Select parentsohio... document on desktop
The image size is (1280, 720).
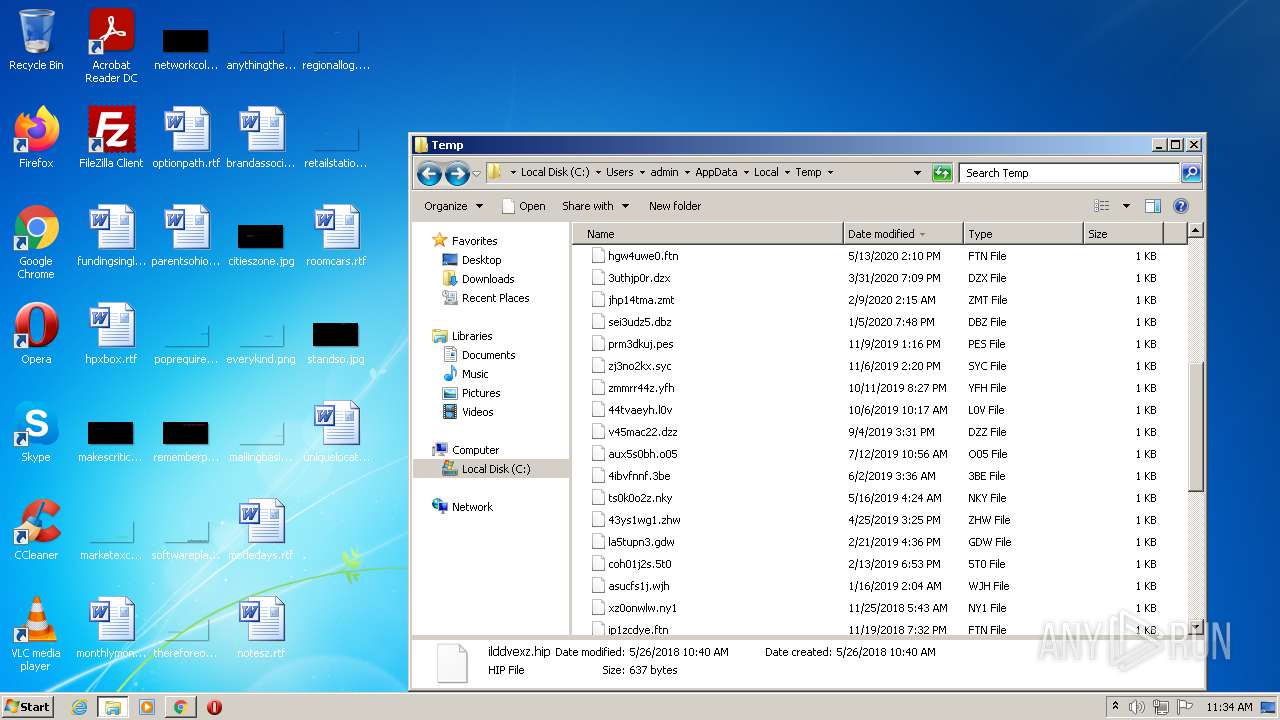(186, 236)
